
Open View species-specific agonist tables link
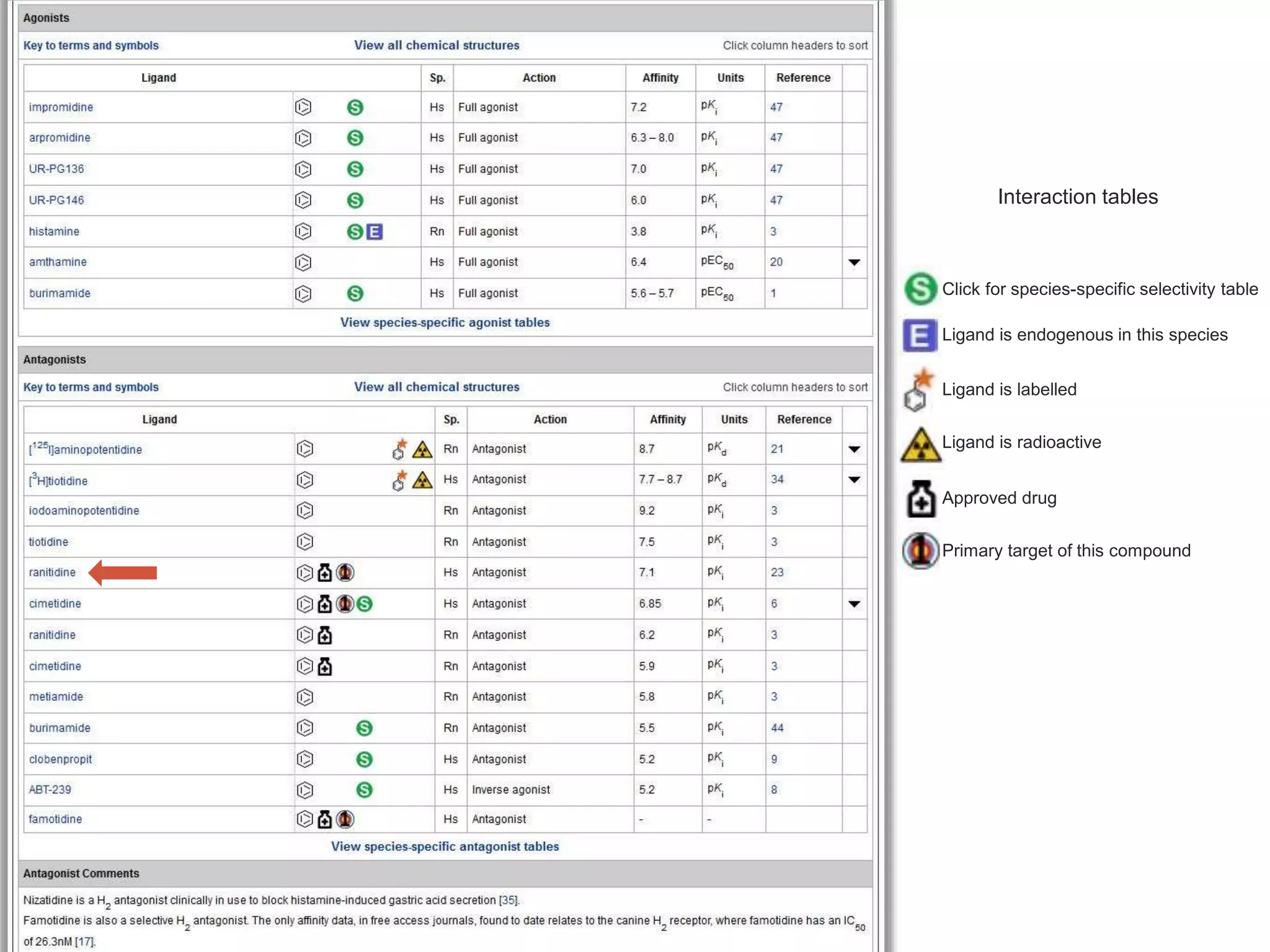445,322
